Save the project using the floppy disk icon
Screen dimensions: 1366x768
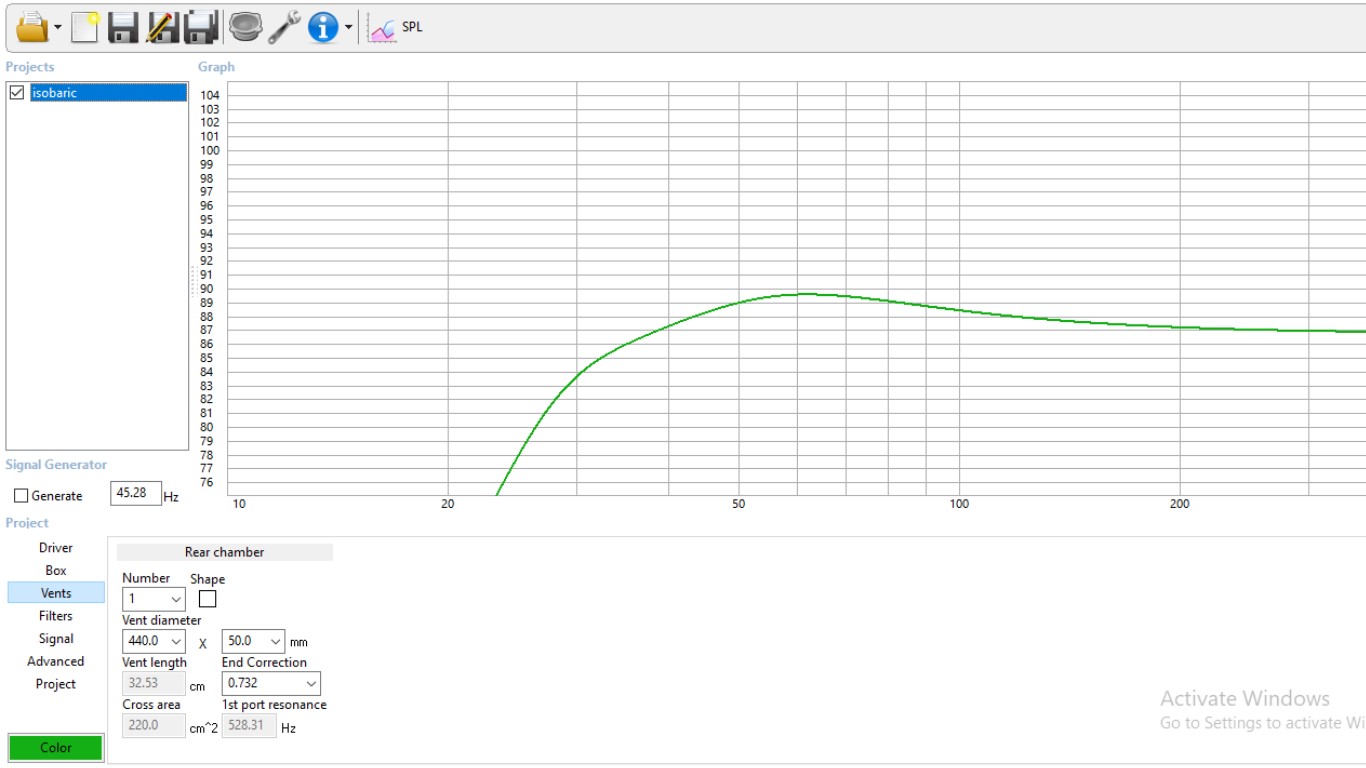point(123,27)
